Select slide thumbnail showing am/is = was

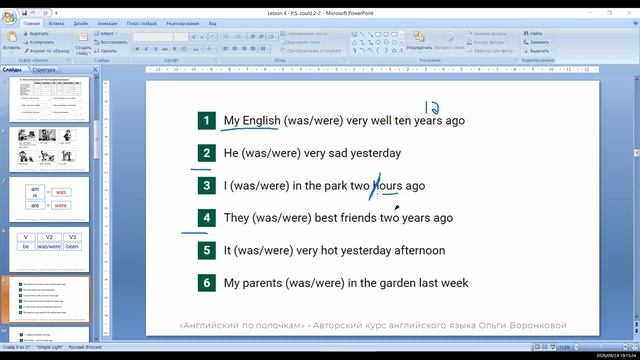point(49,199)
